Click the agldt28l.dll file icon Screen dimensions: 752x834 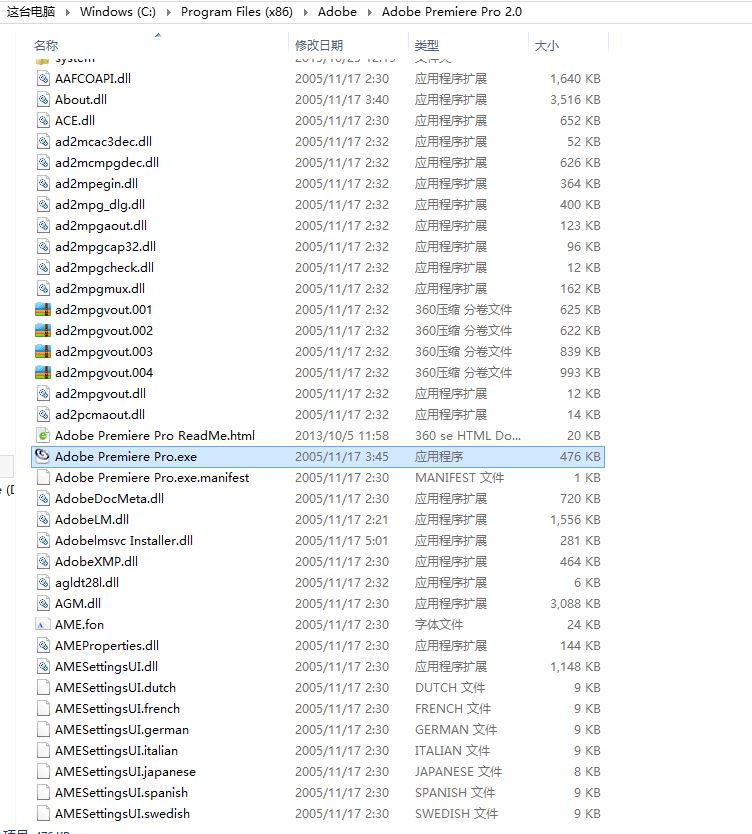[x=43, y=582]
